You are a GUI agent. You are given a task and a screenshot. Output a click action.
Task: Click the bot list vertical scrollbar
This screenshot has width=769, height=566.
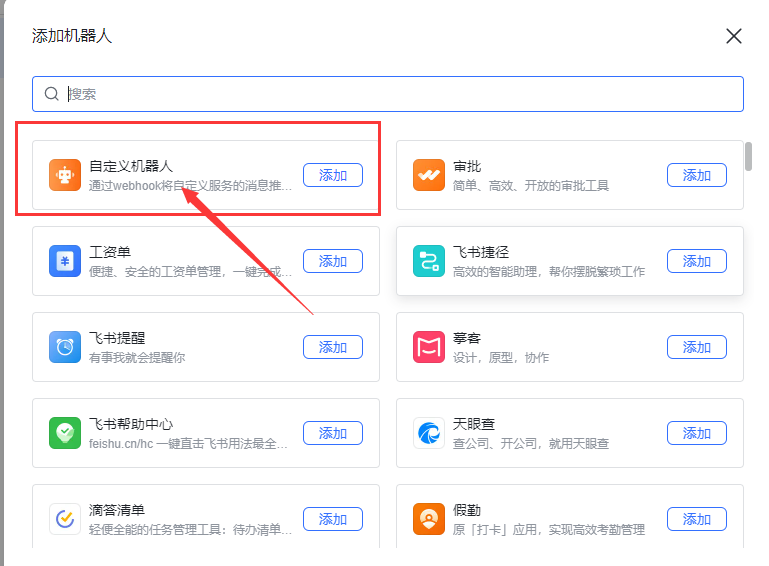tap(748, 156)
